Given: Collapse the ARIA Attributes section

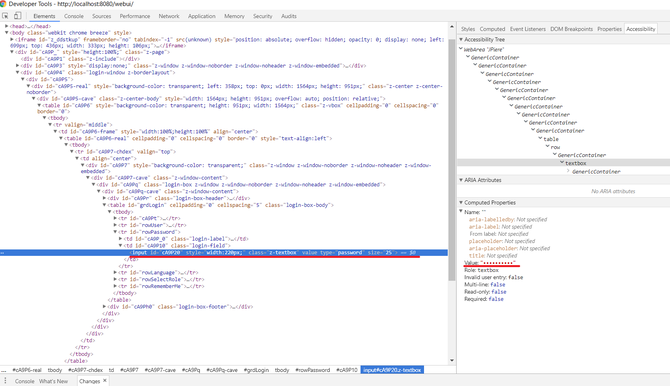Looking at the screenshot, I should (x=461, y=180).
